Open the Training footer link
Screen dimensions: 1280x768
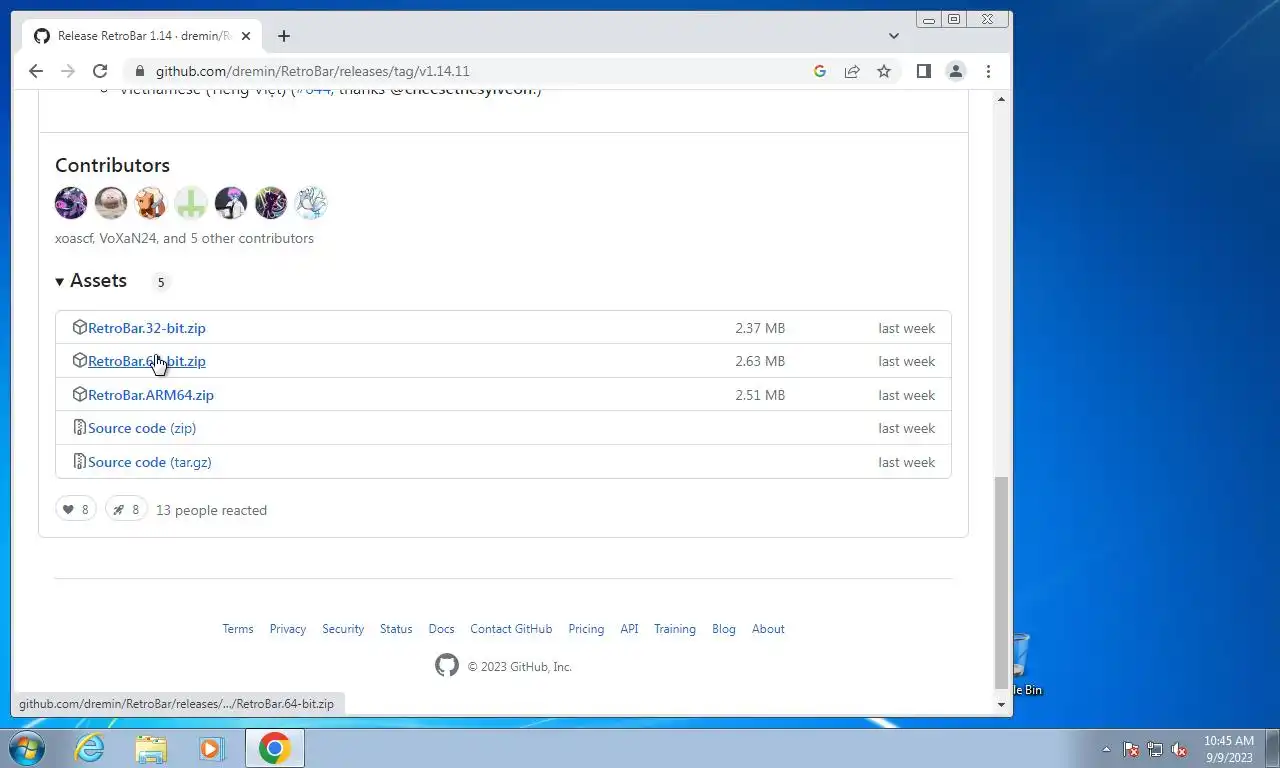coord(675,629)
